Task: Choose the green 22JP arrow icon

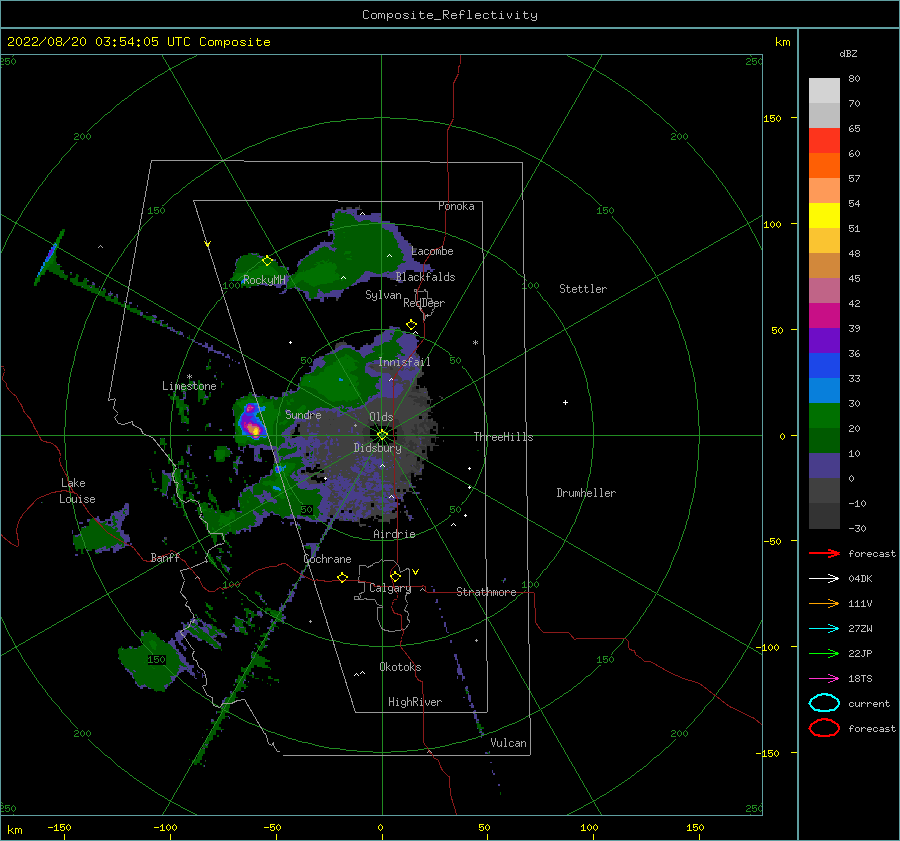Action: point(824,653)
